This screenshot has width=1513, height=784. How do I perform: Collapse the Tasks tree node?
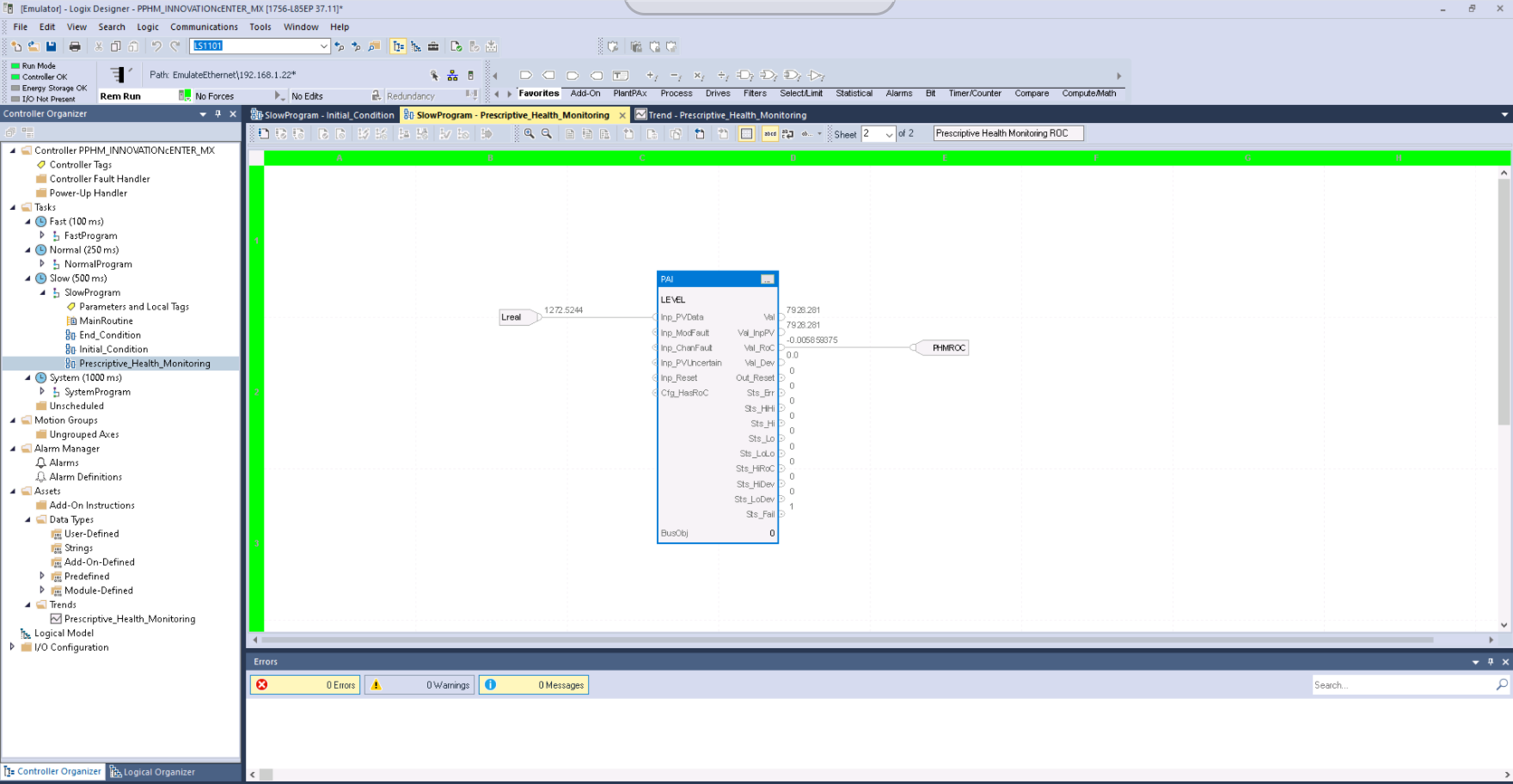(x=13, y=207)
